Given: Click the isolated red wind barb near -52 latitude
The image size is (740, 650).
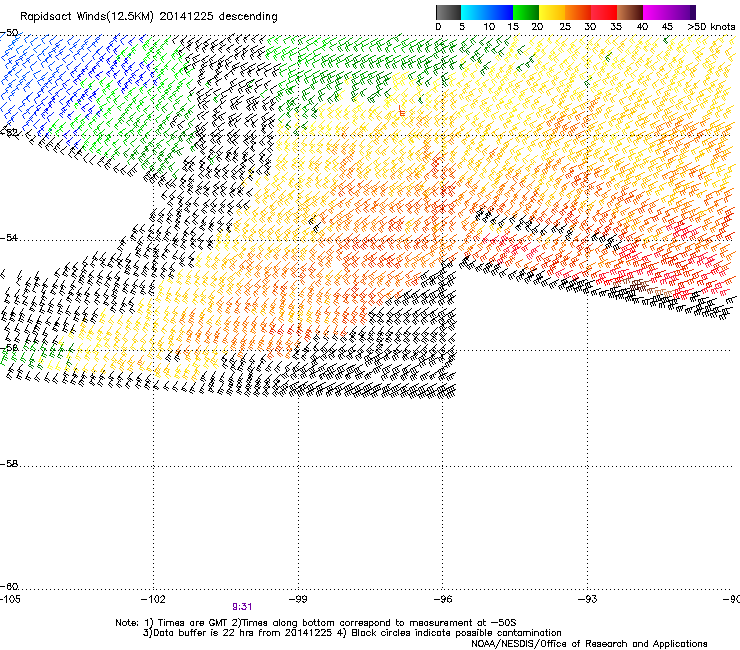Looking at the screenshot, I should (401, 111).
